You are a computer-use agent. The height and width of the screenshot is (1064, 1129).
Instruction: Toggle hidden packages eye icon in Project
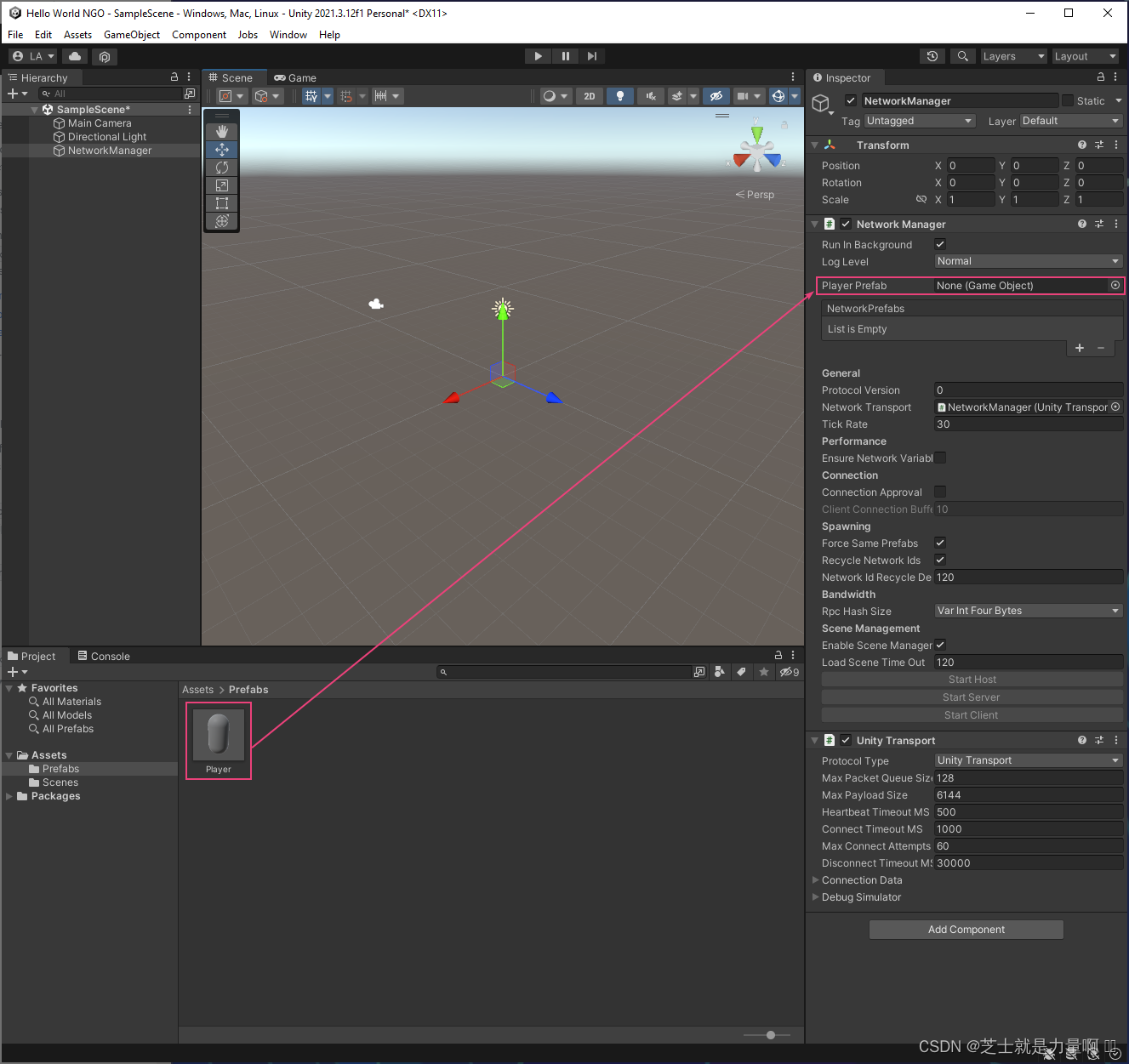pos(789,672)
